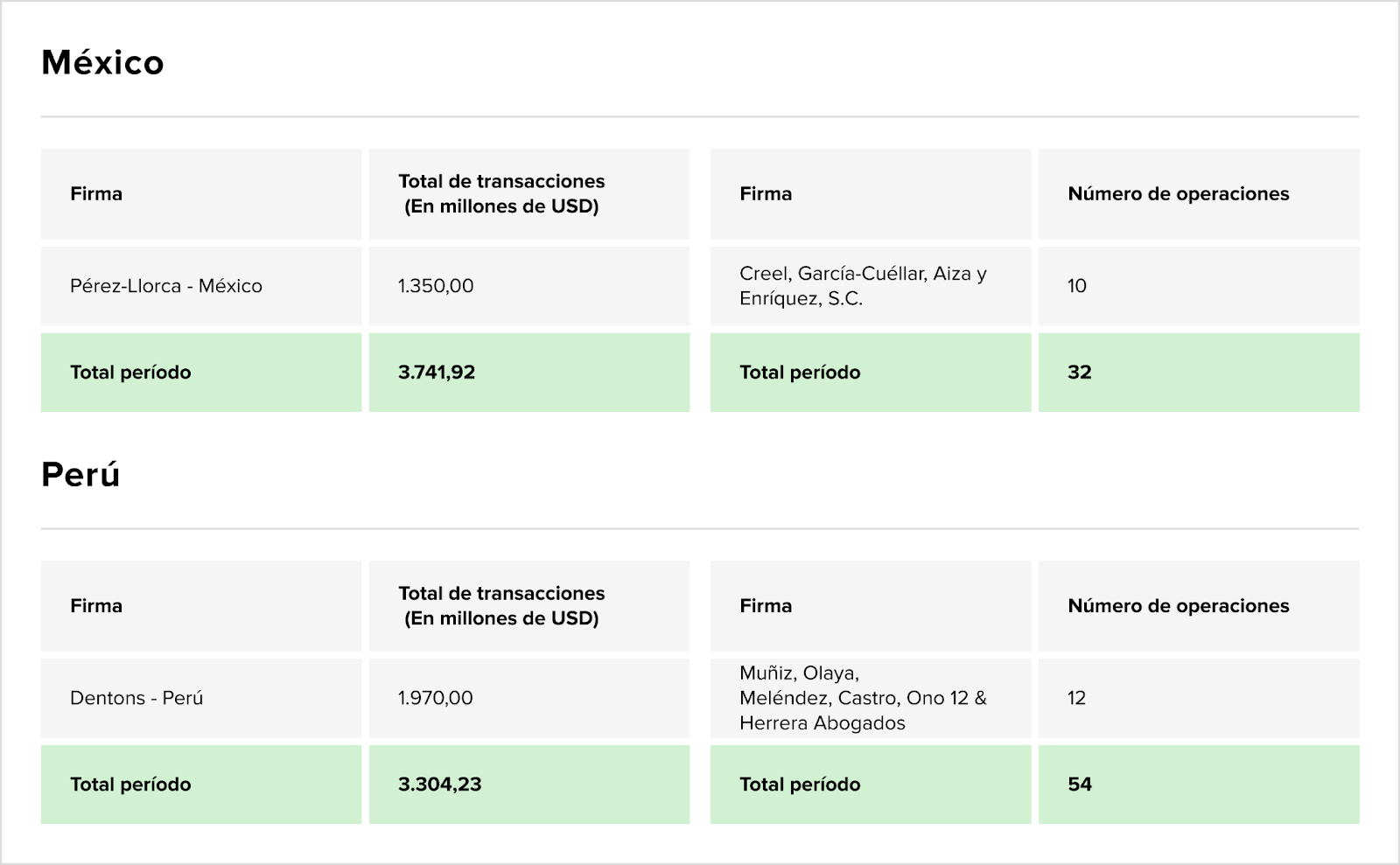Click Firma header above Dentons - Perú
This screenshot has height=865, width=1400.
click(201, 606)
